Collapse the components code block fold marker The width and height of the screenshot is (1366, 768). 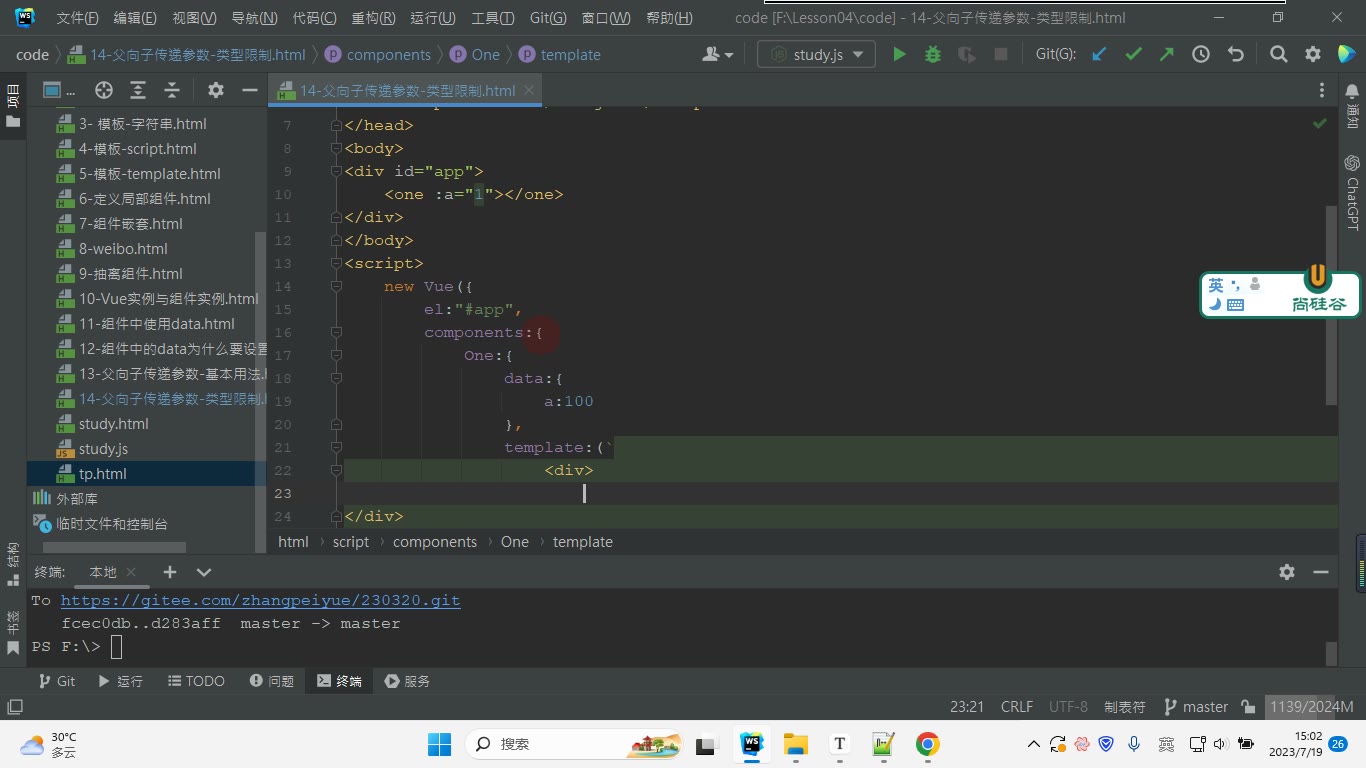coord(337,332)
